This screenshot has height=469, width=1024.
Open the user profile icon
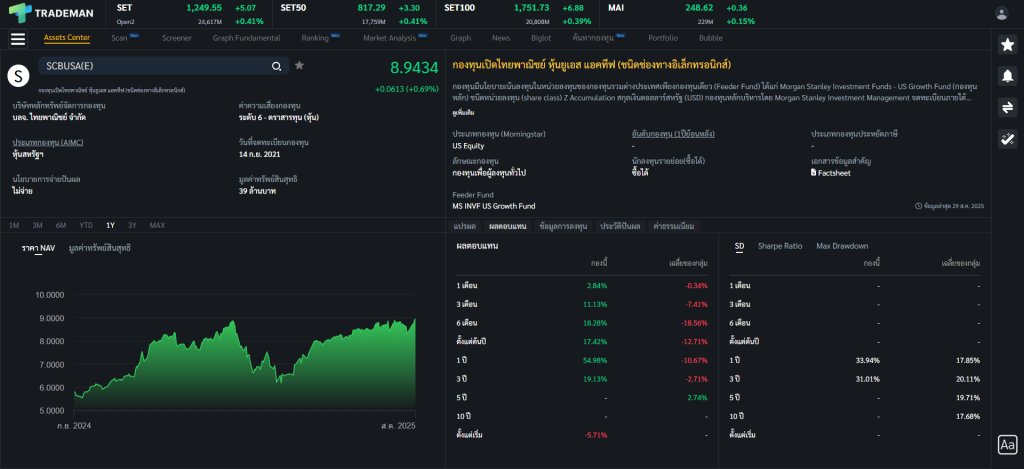(1002, 13)
